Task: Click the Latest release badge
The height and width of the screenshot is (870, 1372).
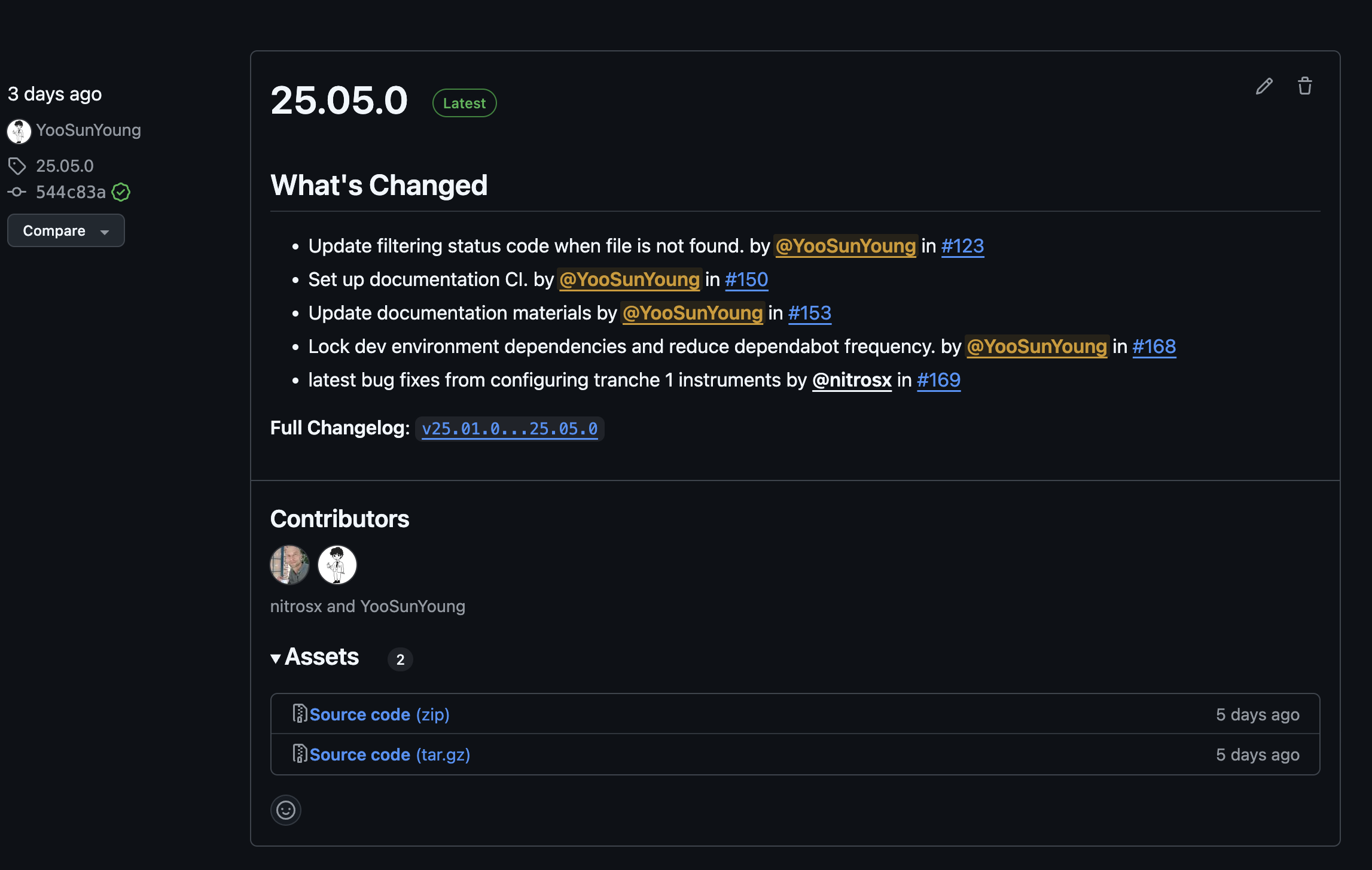Action: [464, 103]
